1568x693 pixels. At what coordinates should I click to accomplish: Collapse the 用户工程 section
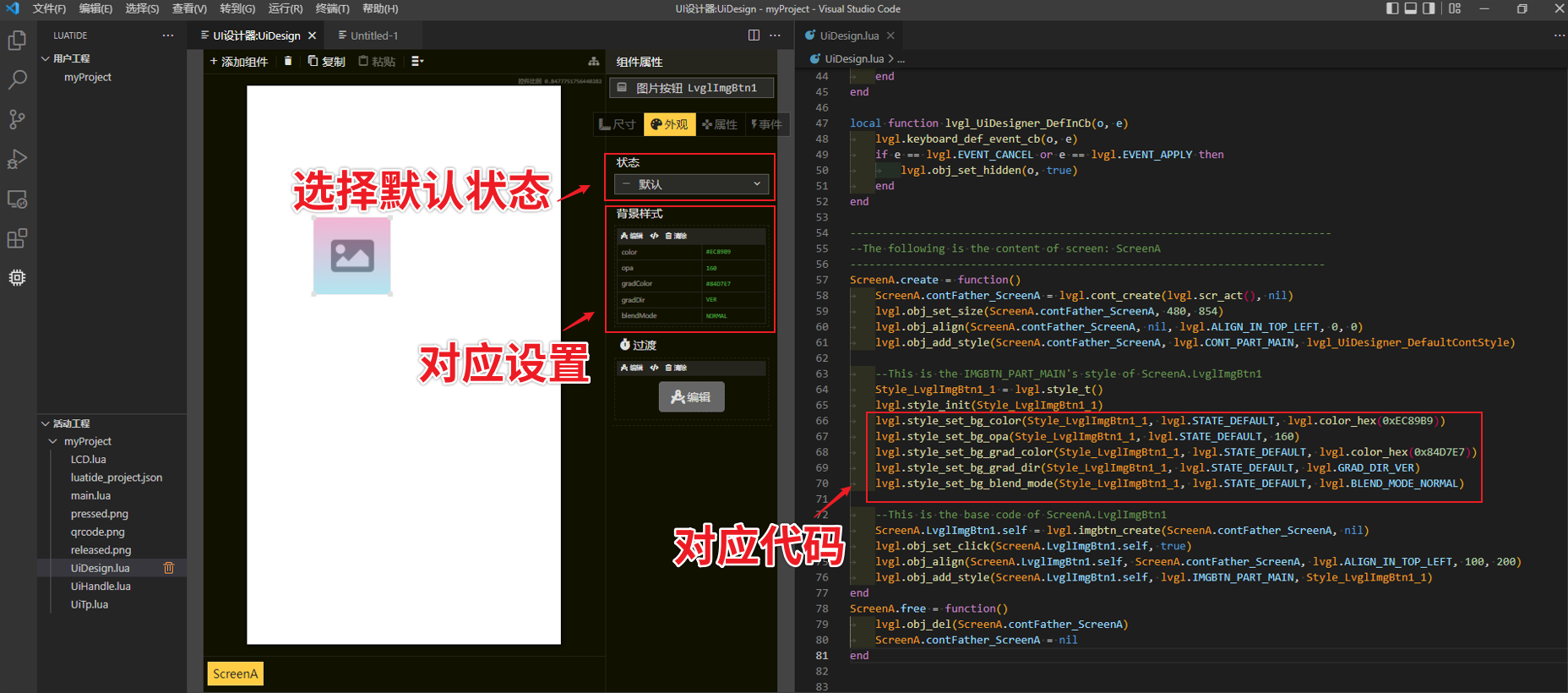pos(46,58)
